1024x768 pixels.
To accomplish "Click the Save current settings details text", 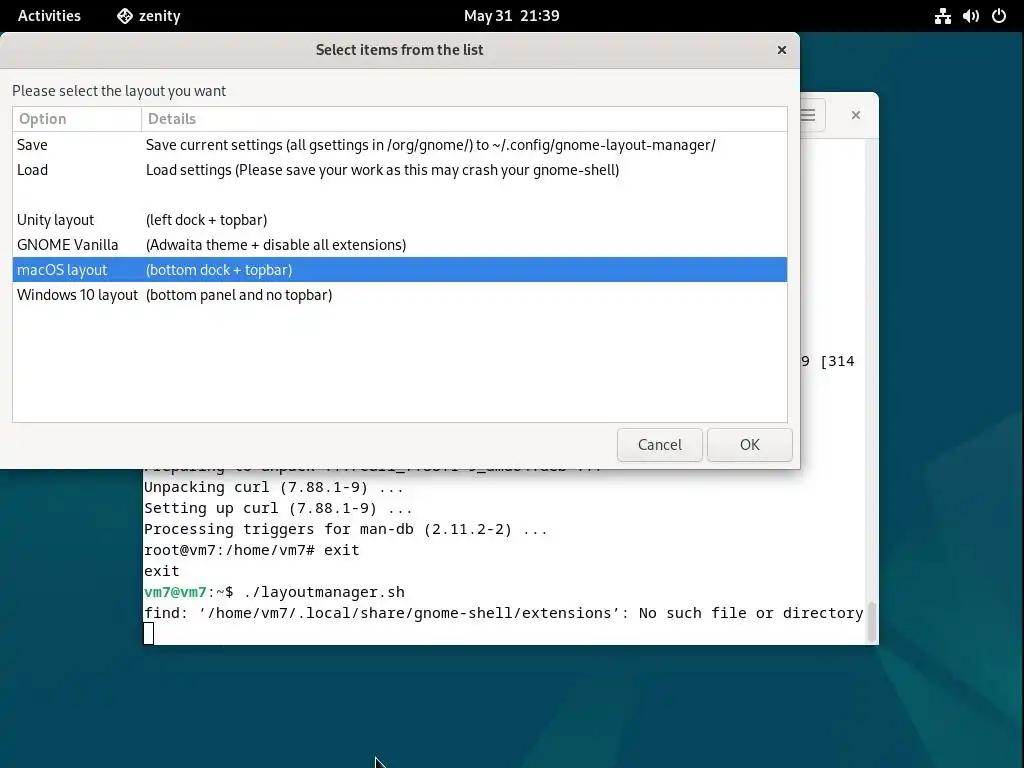I will click(430, 145).
